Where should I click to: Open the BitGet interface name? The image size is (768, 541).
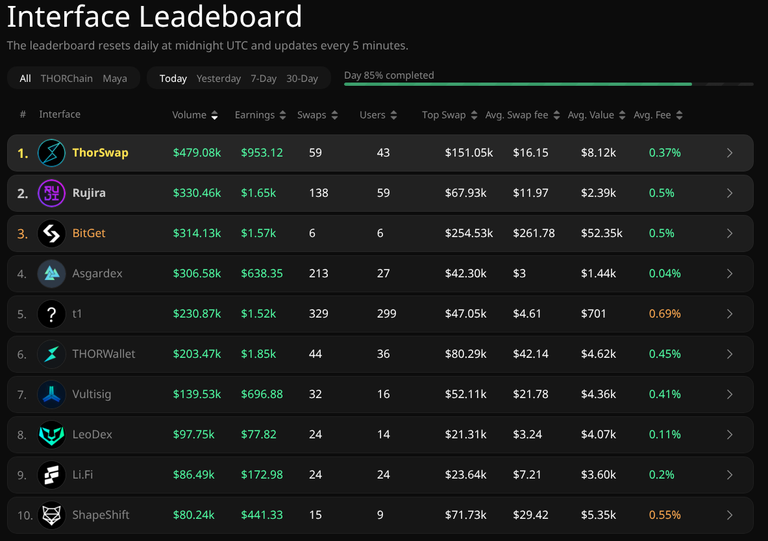89,233
